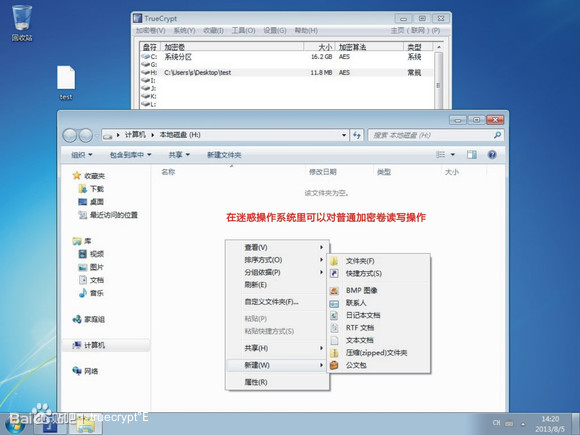The image size is (580, 435).
Task: Select mounted drive H: row in TrueCrypt
Action: pos(286,72)
